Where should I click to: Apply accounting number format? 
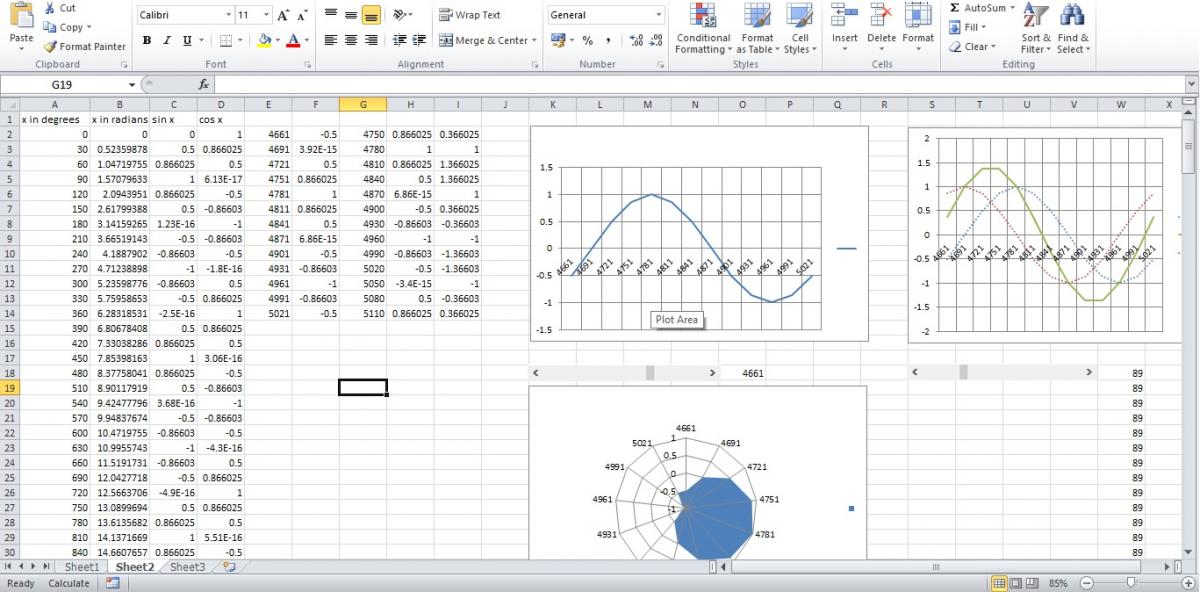[x=558, y=41]
